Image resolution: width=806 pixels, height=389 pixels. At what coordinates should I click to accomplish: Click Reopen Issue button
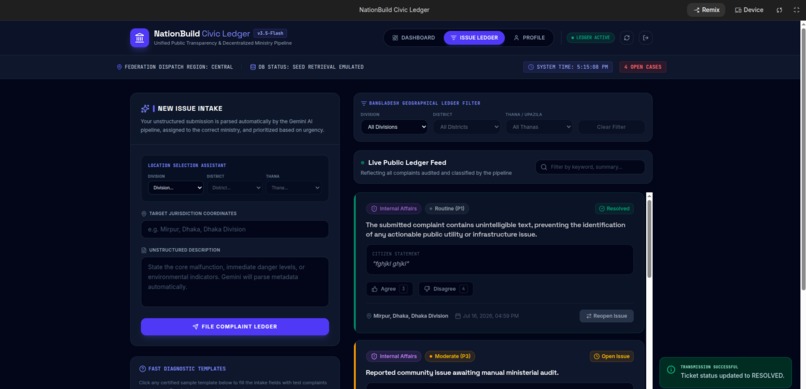pyautogui.click(x=607, y=316)
